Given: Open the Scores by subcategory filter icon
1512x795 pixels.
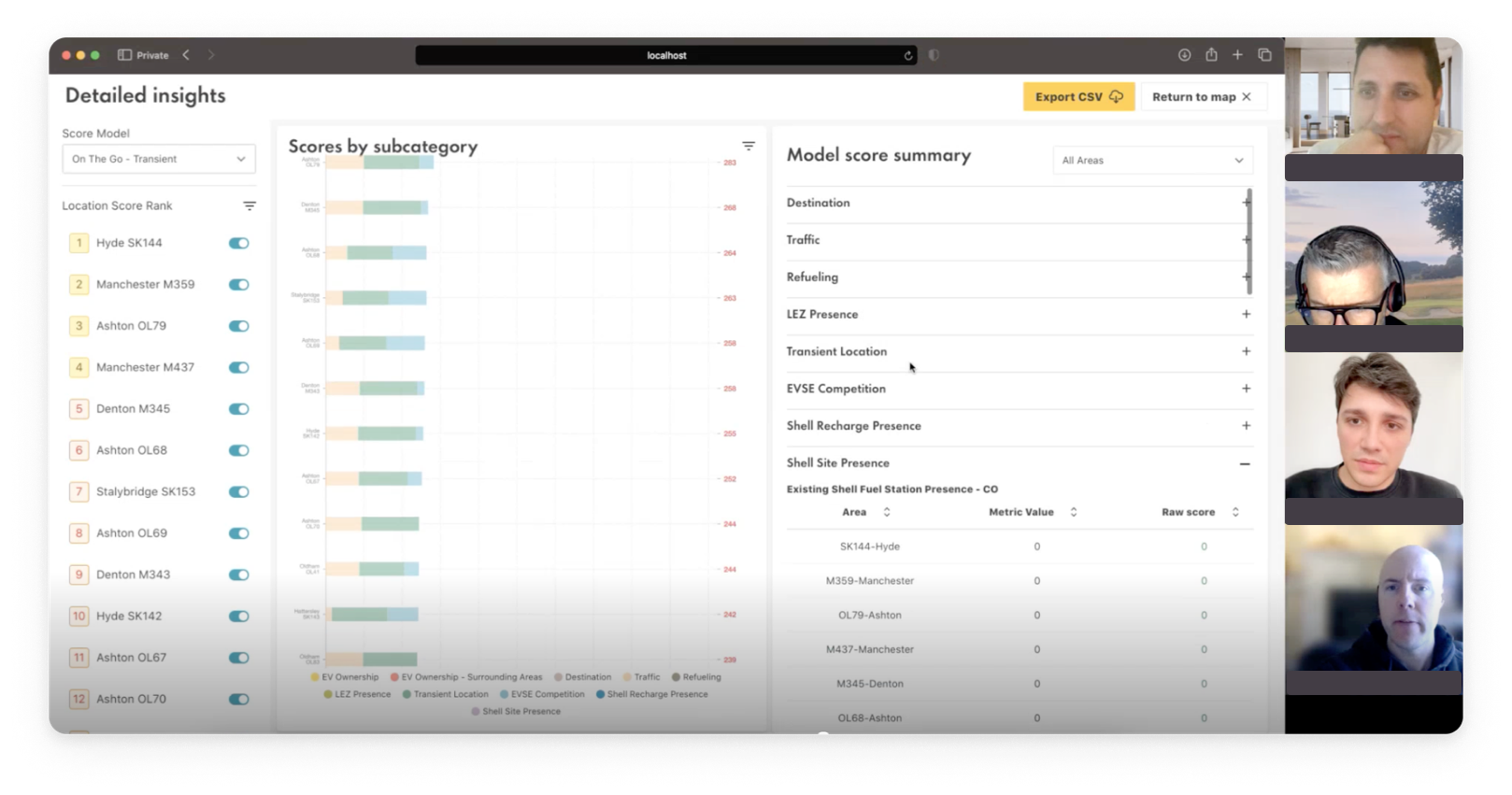Looking at the screenshot, I should tap(748, 146).
